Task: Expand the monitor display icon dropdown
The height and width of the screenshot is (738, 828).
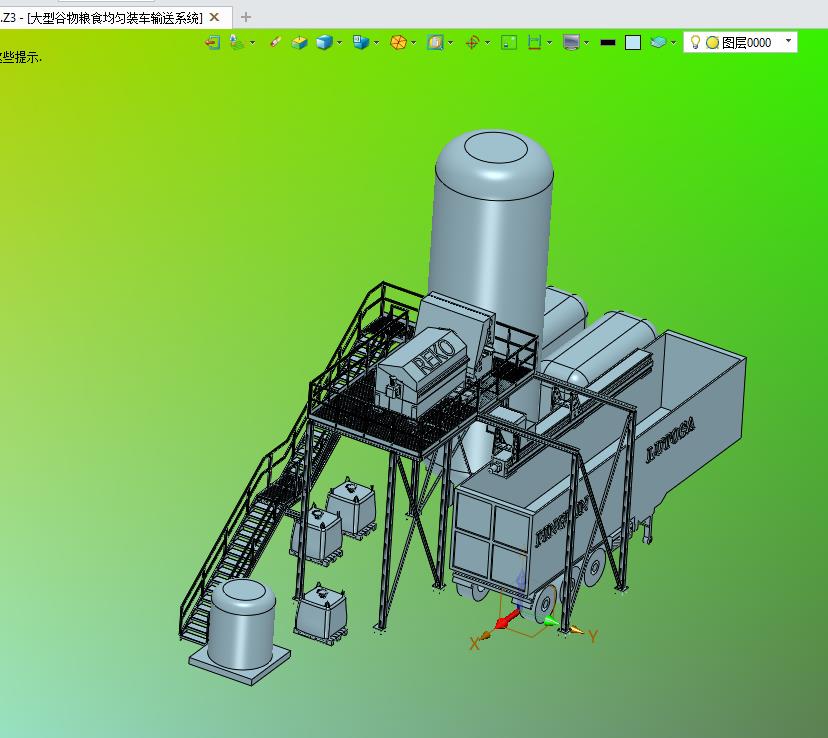Action: [587, 43]
